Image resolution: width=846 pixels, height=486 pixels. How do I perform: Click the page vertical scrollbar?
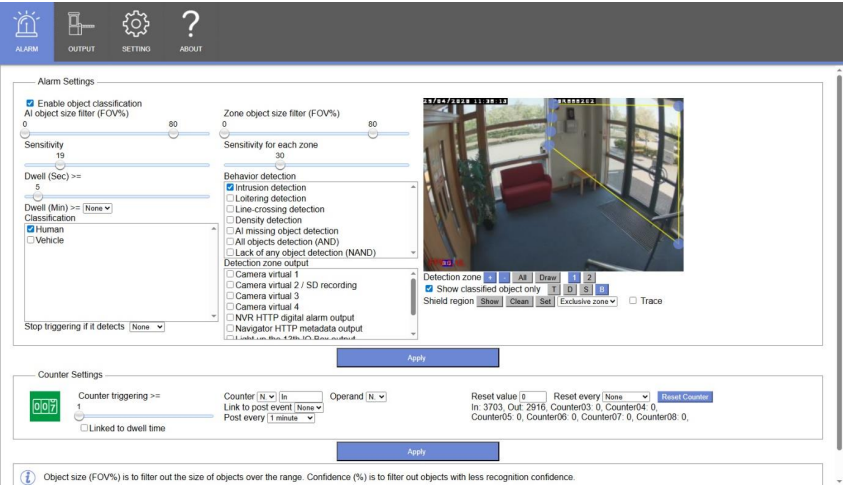click(x=839, y=262)
